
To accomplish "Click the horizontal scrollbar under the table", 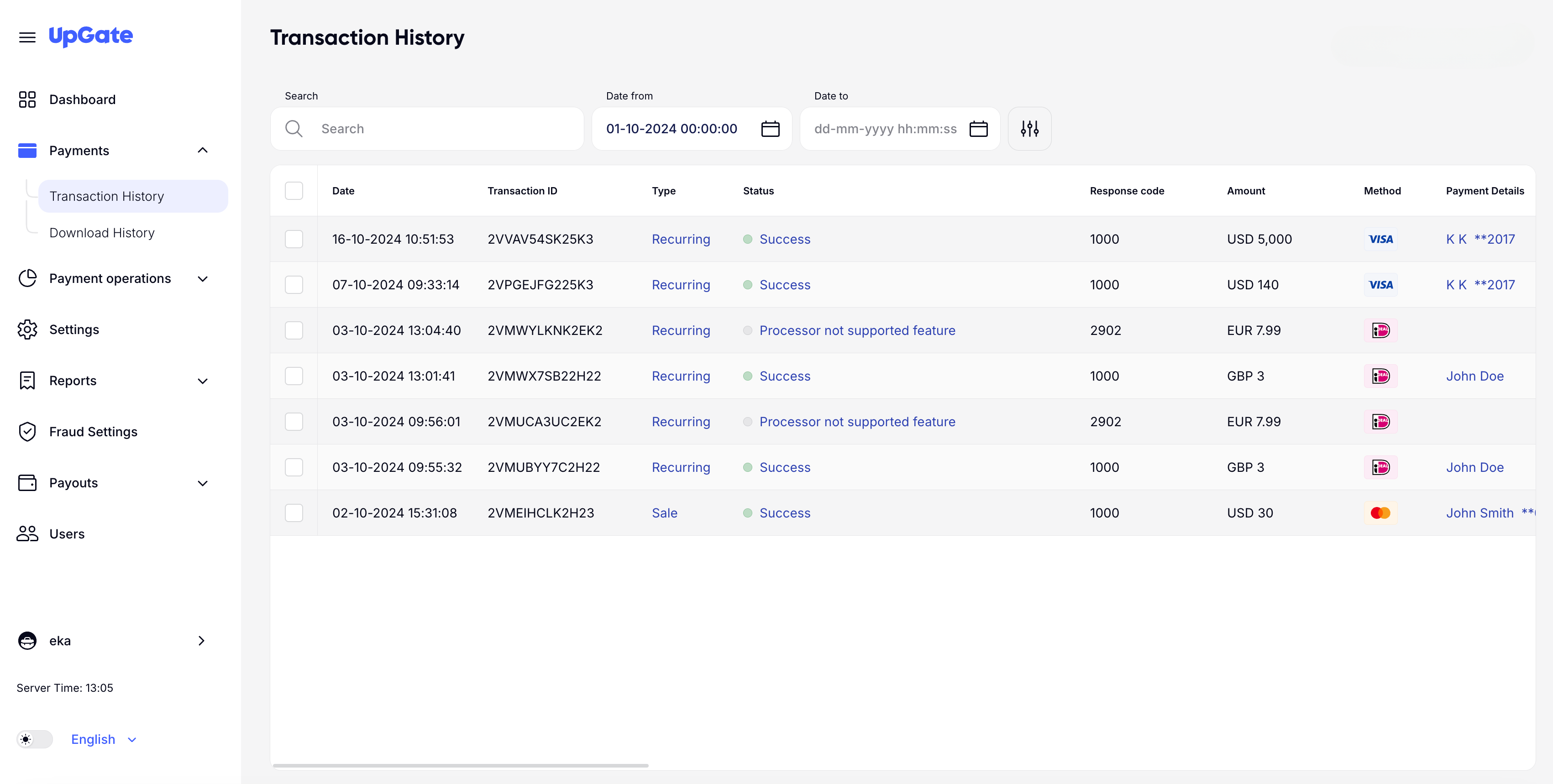I will click(x=461, y=765).
